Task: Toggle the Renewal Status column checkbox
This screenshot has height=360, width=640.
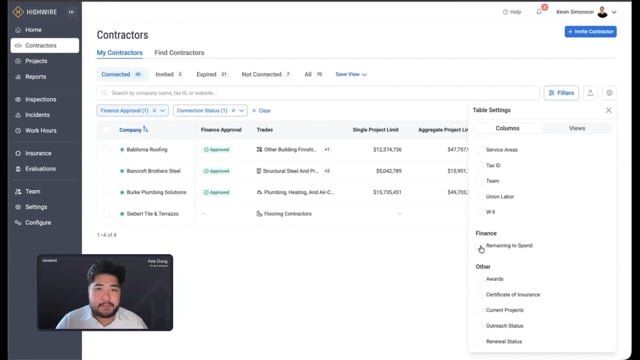Action: [480, 341]
